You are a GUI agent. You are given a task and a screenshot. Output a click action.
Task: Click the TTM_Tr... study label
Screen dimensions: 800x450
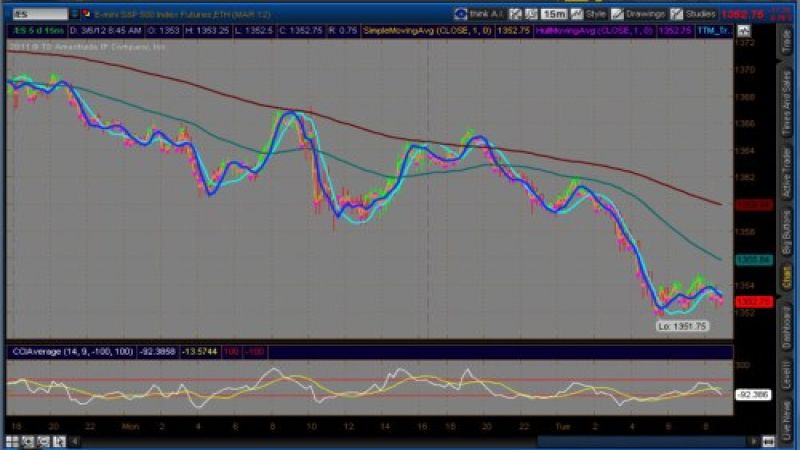point(714,31)
